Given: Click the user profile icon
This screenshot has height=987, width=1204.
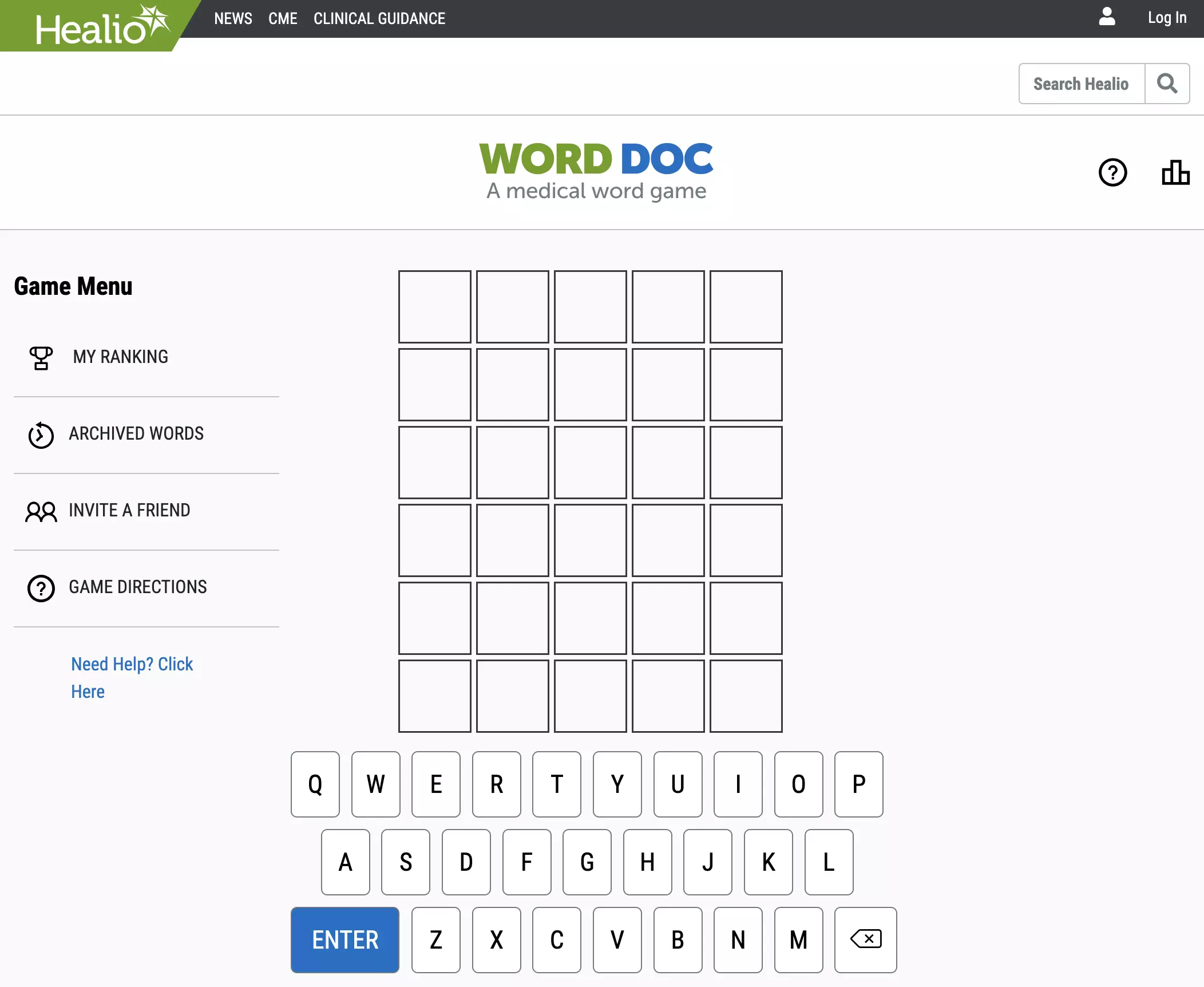Looking at the screenshot, I should [1107, 17].
